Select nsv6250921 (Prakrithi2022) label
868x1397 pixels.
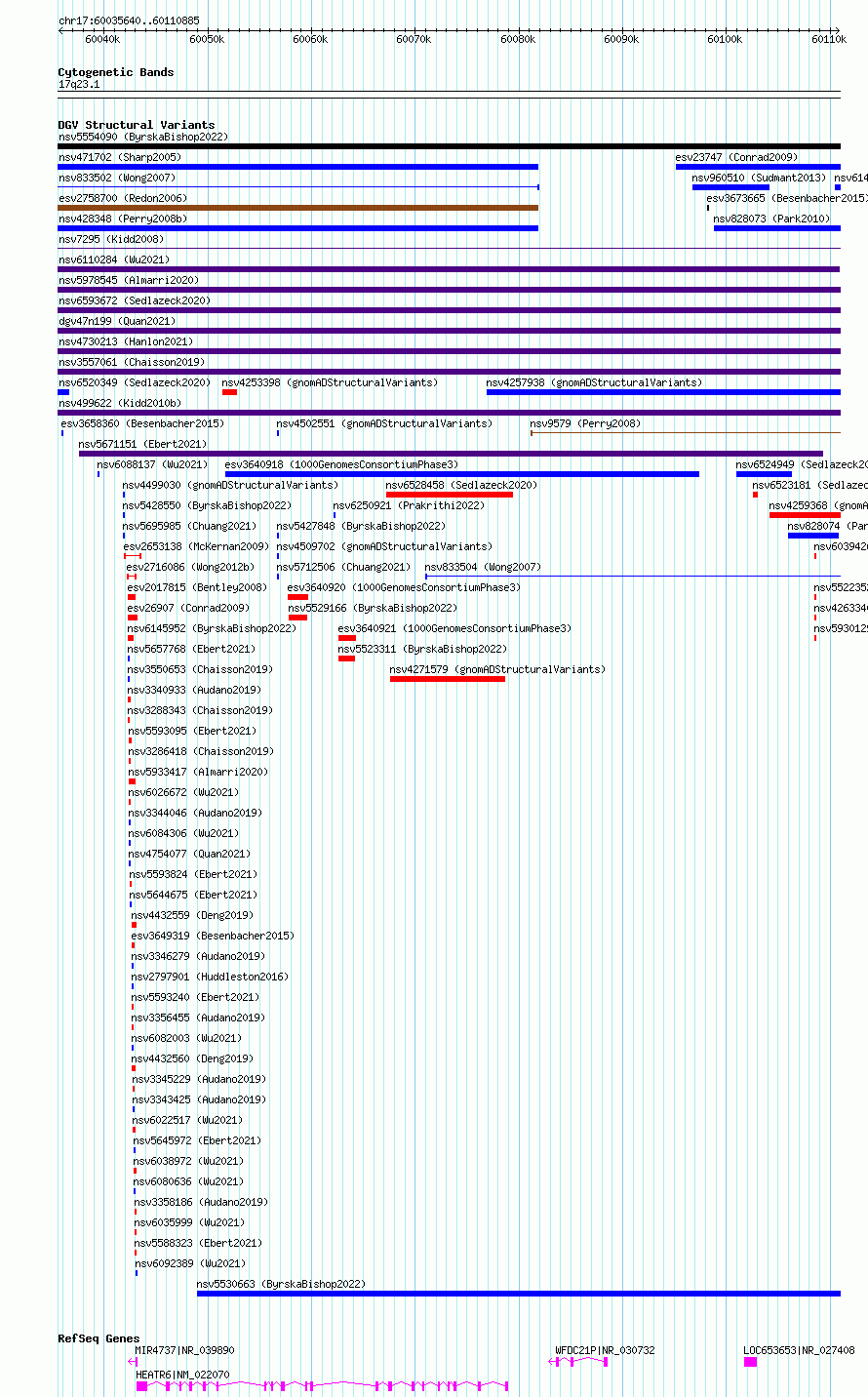click(409, 505)
